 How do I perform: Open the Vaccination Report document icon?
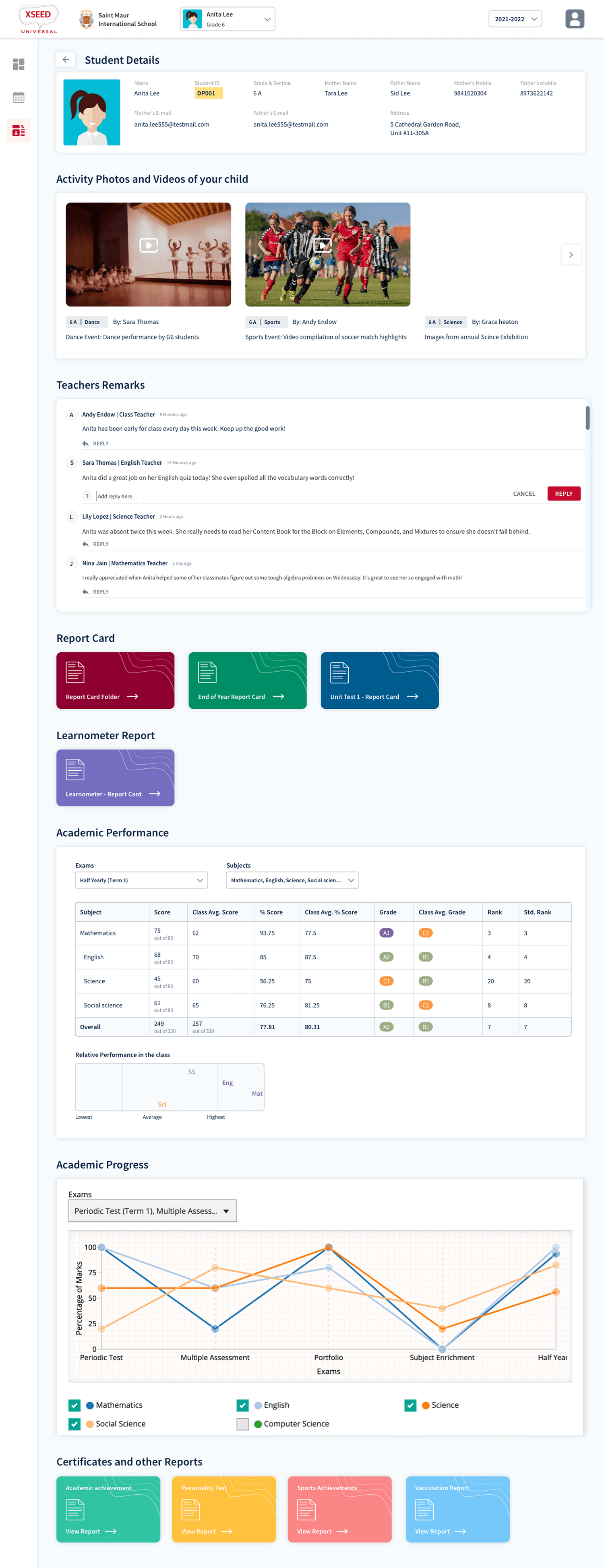coord(424,1510)
